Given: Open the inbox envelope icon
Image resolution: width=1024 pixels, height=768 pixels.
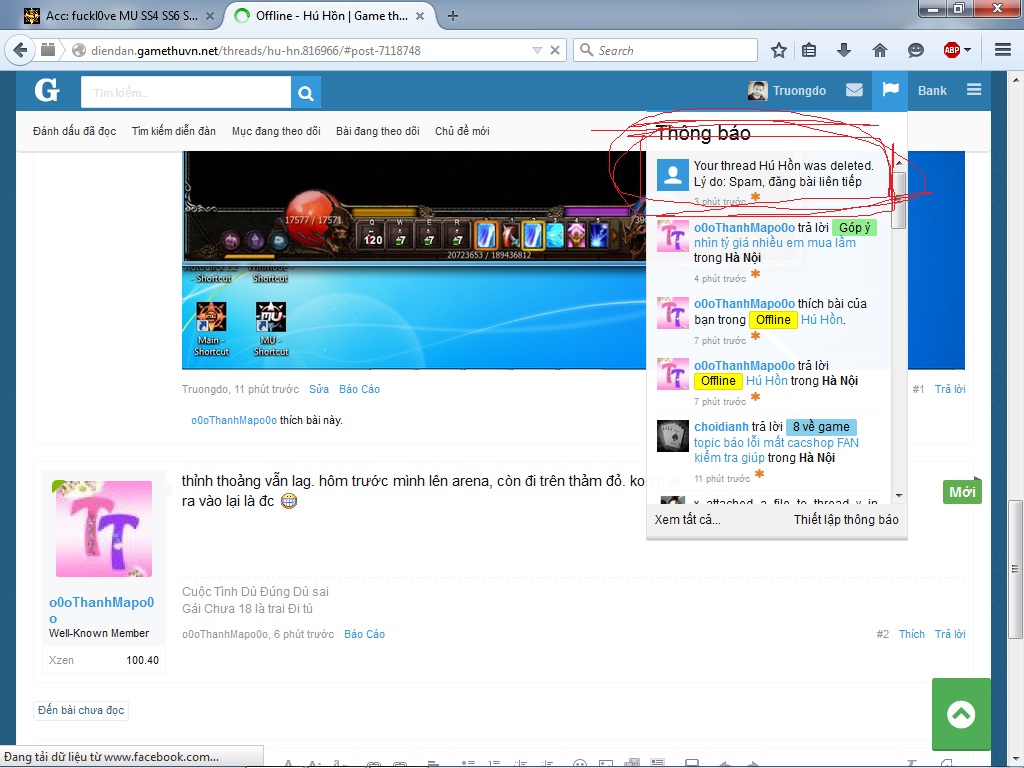Looking at the screenshot, I should [x=854, y=90].
